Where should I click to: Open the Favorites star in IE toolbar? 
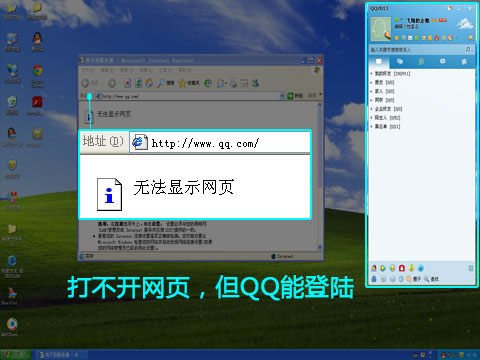(189, 83)
